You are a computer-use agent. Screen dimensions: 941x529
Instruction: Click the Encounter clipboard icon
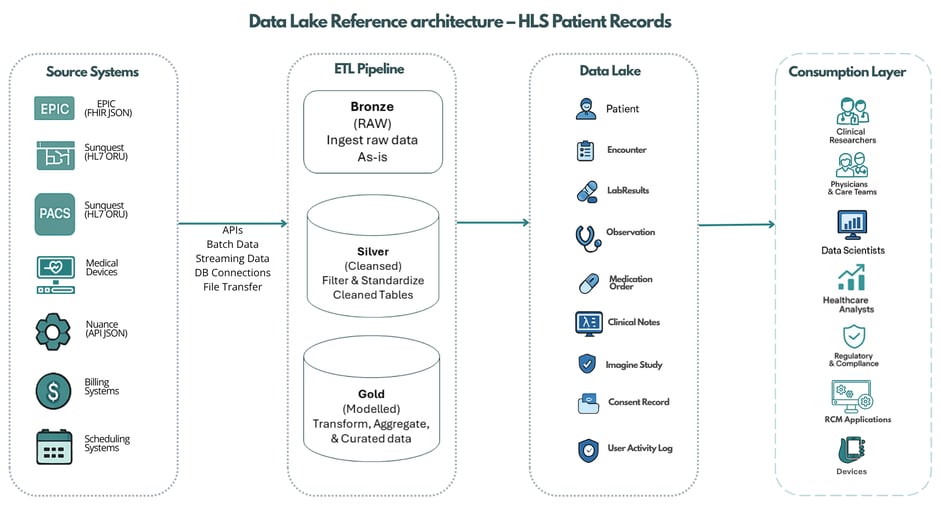pos(585,151)
